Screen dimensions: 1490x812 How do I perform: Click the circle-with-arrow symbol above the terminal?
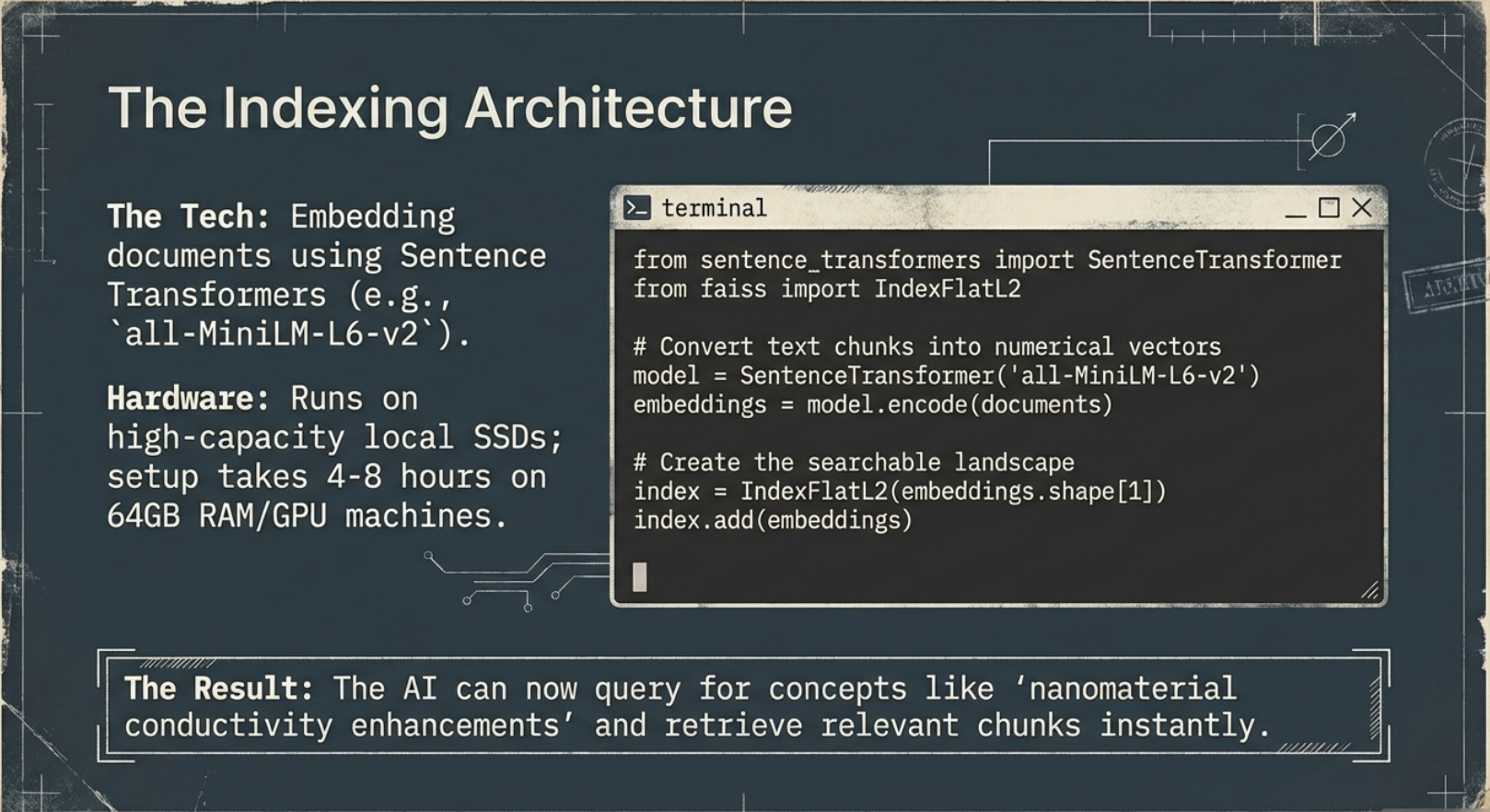tap(1330, 138)
